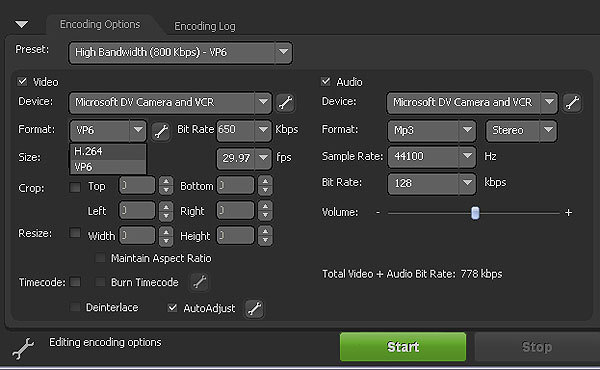Open the Stereo channel dropdown
Viewport: 600px width, 370px height.
point(521,130)
